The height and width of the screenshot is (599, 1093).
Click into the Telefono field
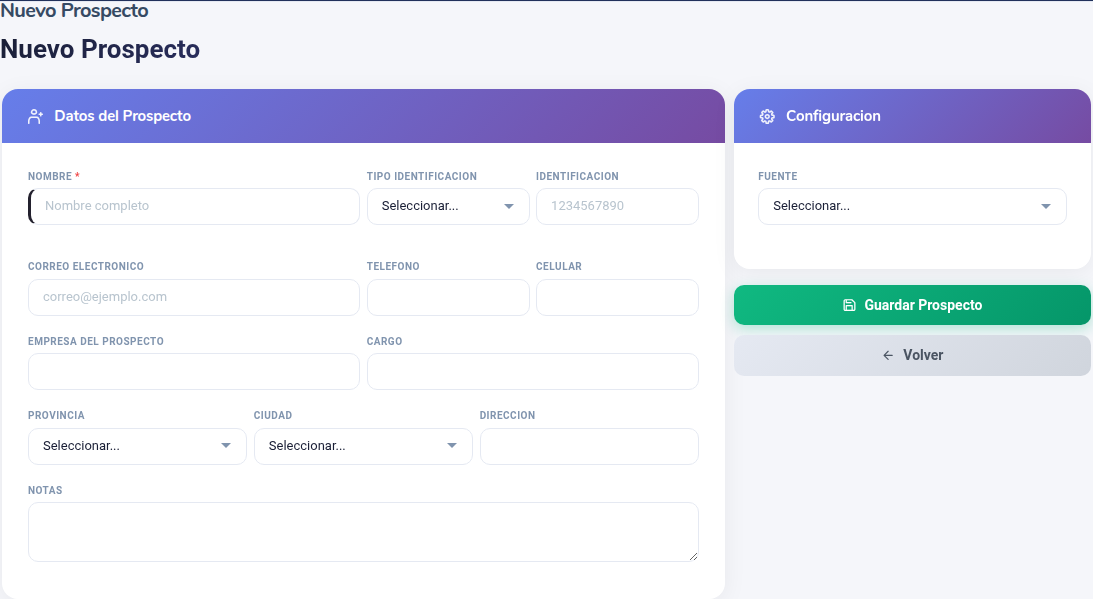pyautogui.click(x=448, y=297)
